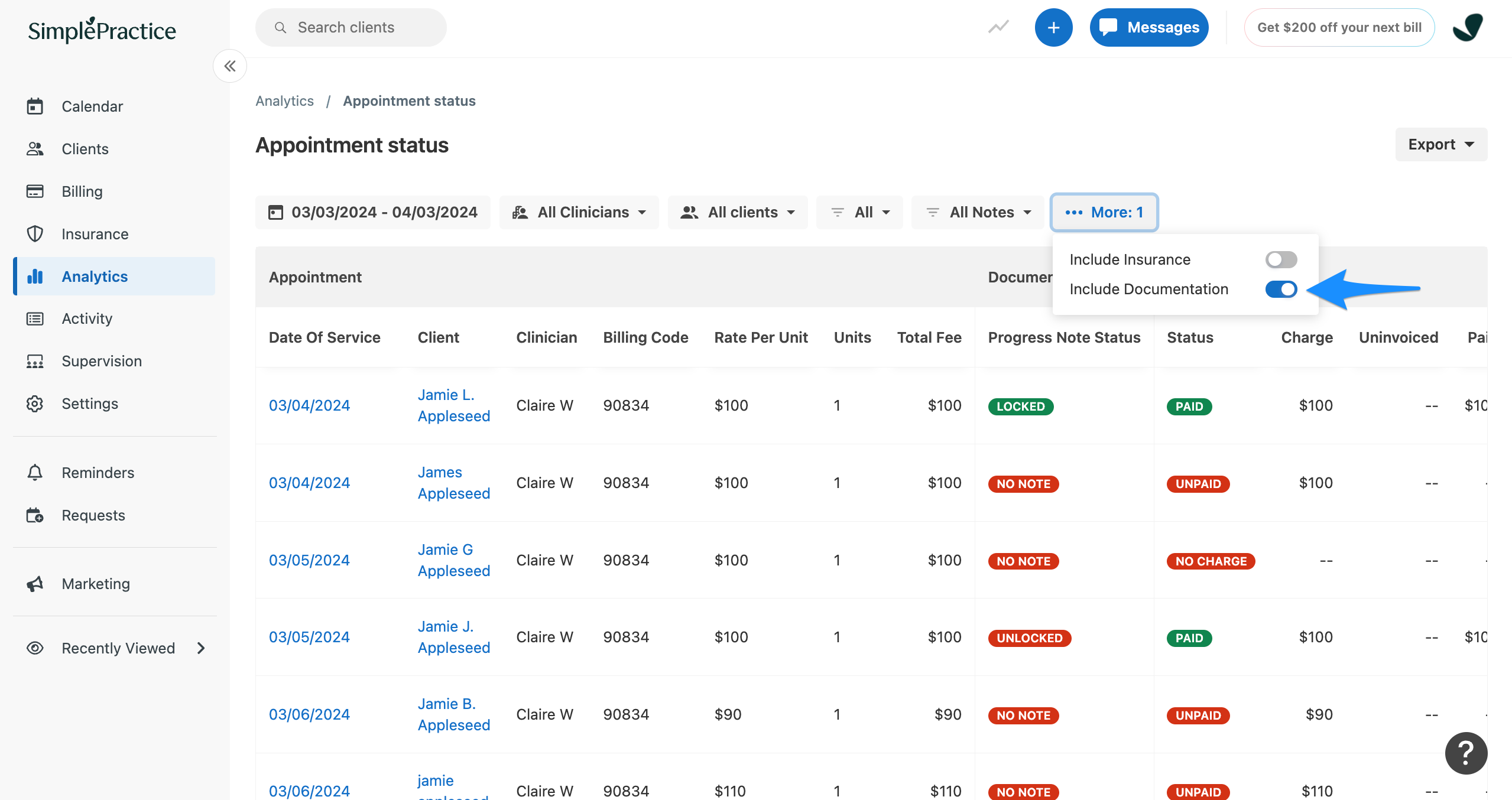The width and height of the screenshot is (1512, 800).
Task: Click the blue plus create button
Action: (x=1053, y=27)
